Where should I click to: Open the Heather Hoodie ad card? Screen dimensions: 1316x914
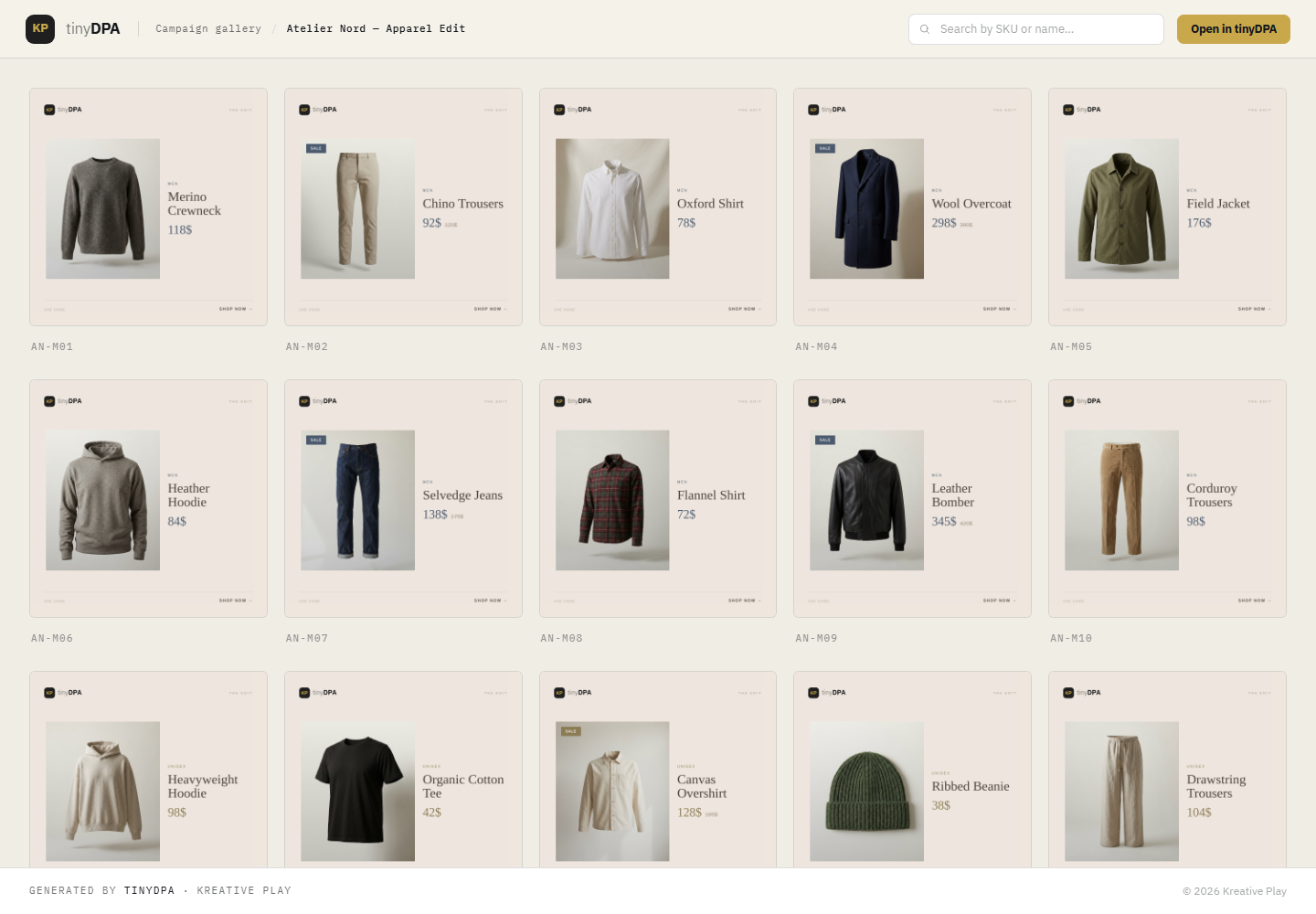148,499
